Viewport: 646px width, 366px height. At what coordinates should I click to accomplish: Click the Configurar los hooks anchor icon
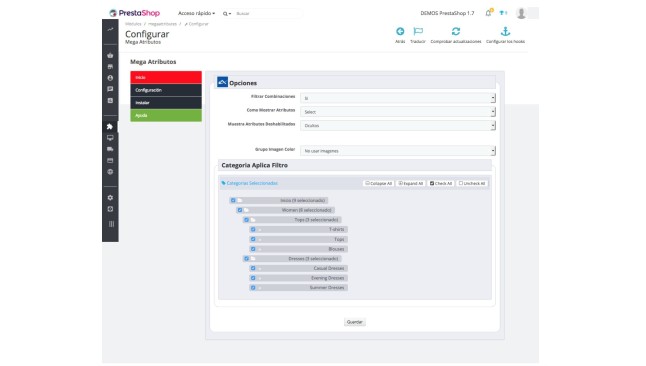pyautogui.click(x=506, y=31)
